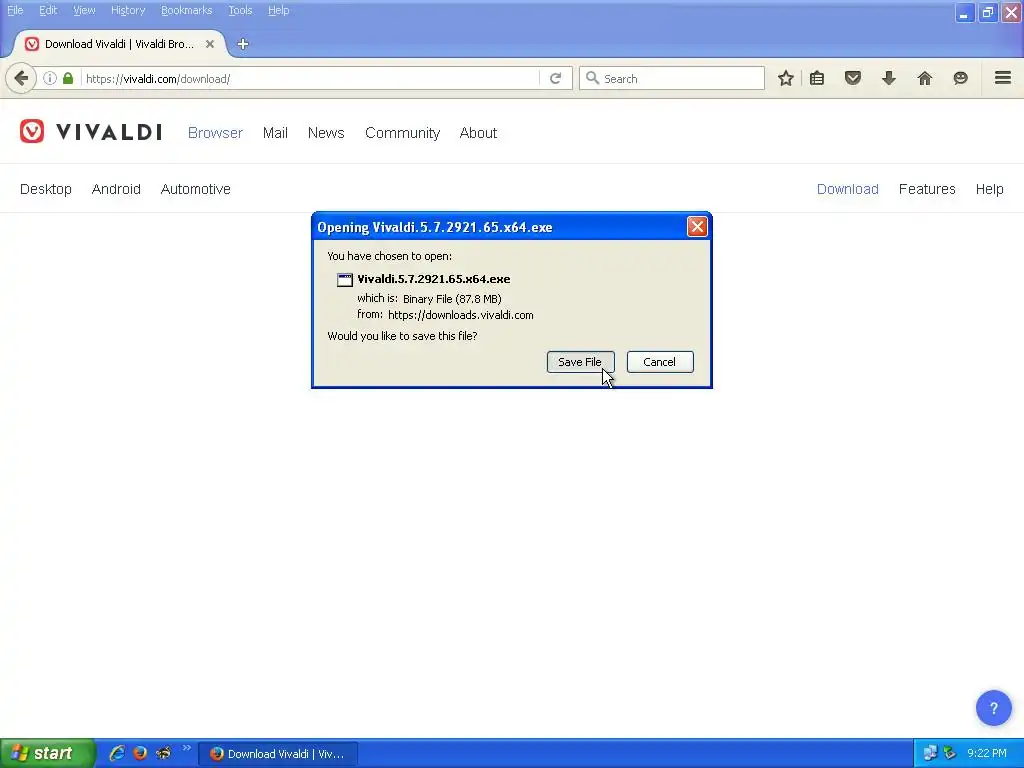
Task: Click the Vivaldi logo in the page header
Action: point(91,132)
